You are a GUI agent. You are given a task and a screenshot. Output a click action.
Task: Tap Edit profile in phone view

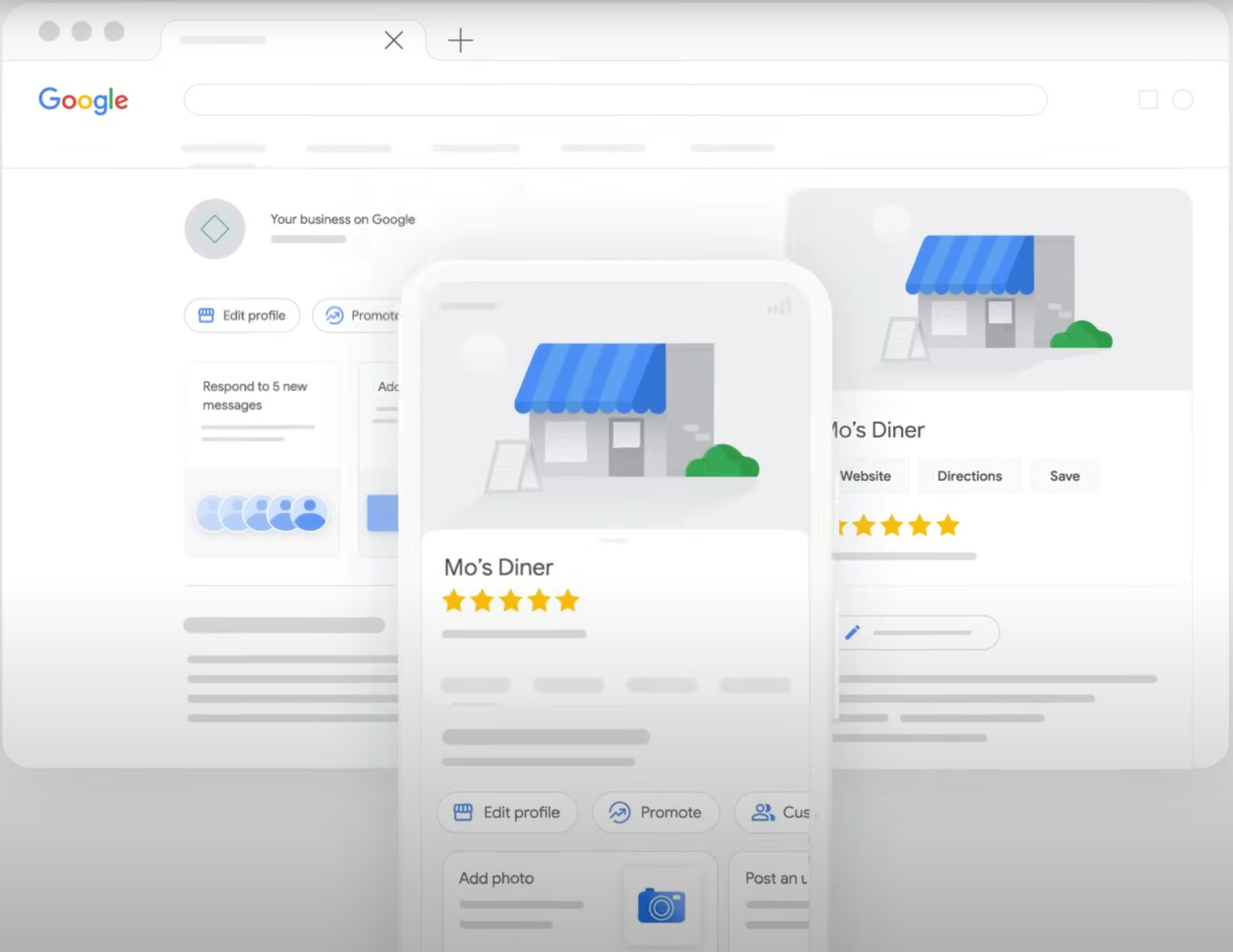(x=507, y=813)
